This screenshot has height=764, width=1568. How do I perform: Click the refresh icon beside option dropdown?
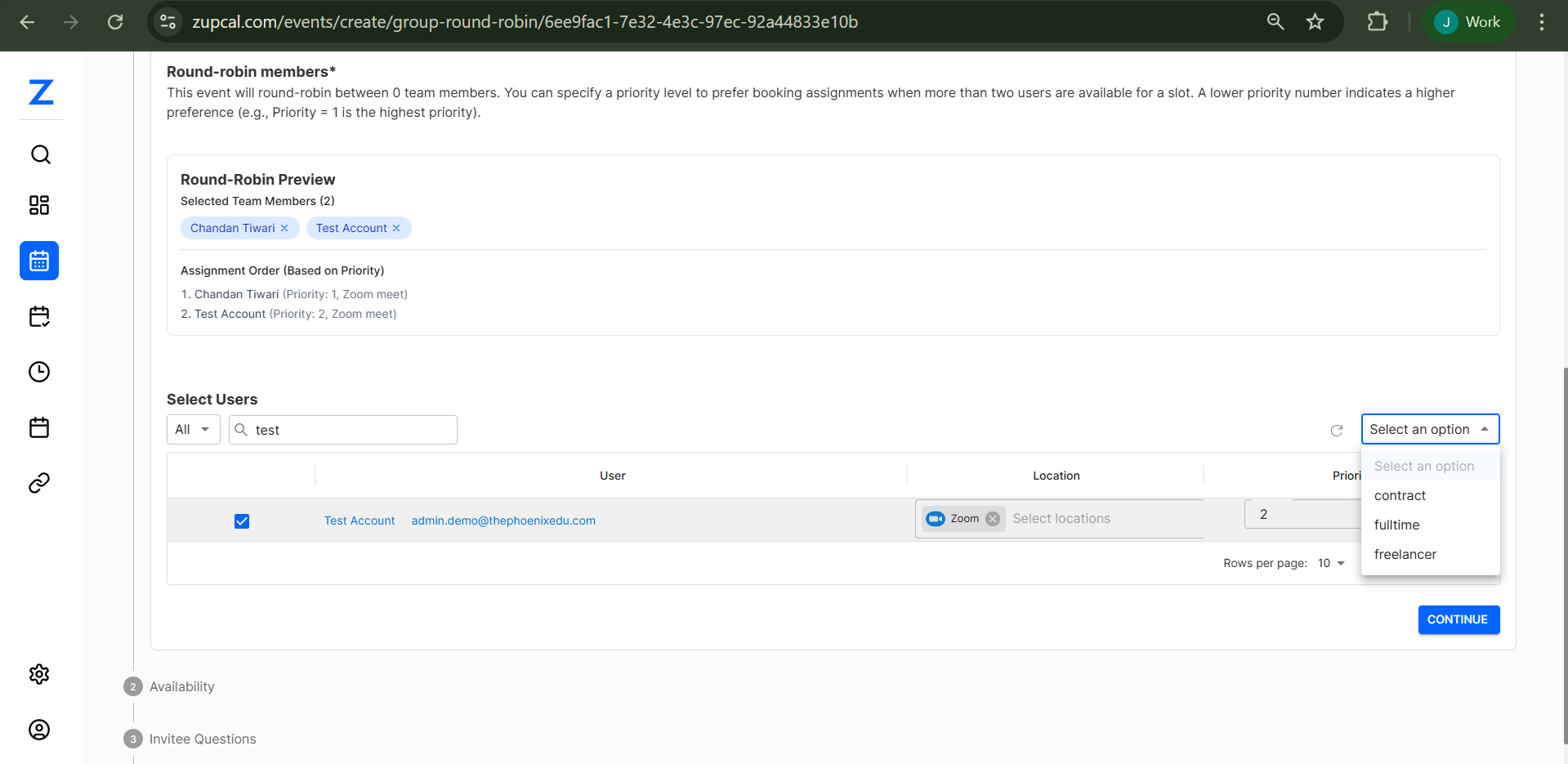tap(1337, 431)
